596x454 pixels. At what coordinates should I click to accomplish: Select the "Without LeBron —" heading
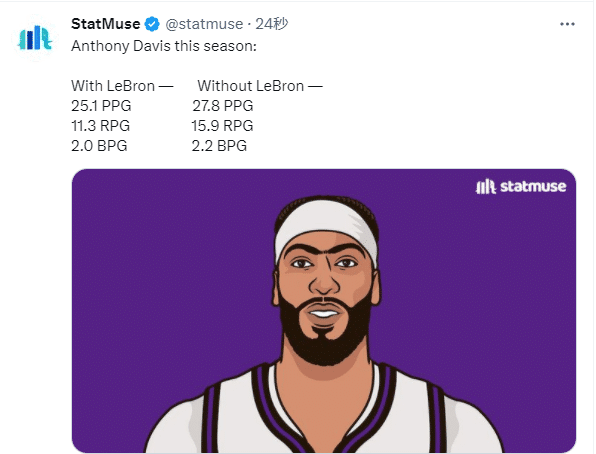click(x=260, y=86)
